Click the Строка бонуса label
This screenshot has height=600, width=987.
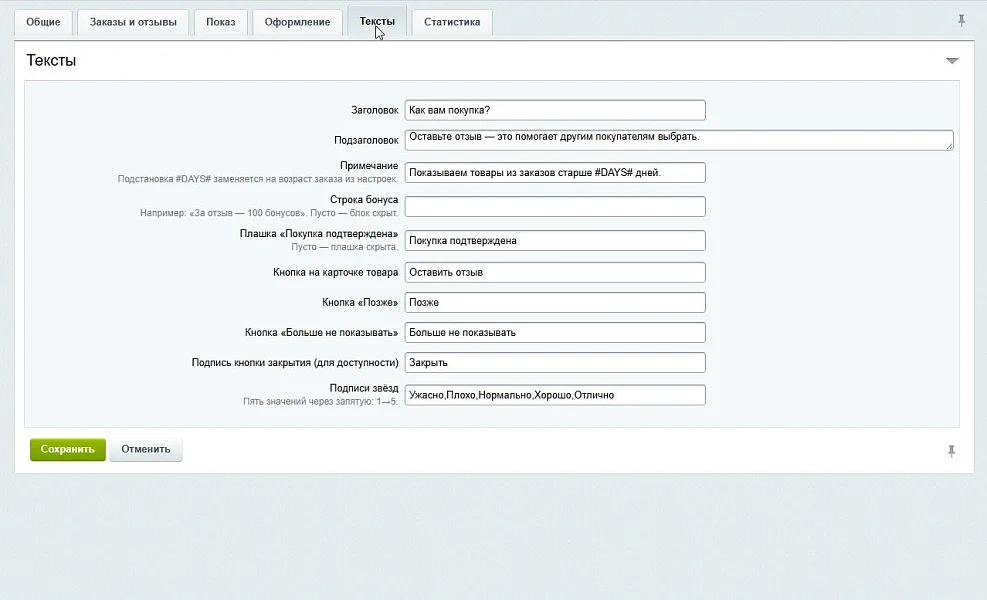364,200
